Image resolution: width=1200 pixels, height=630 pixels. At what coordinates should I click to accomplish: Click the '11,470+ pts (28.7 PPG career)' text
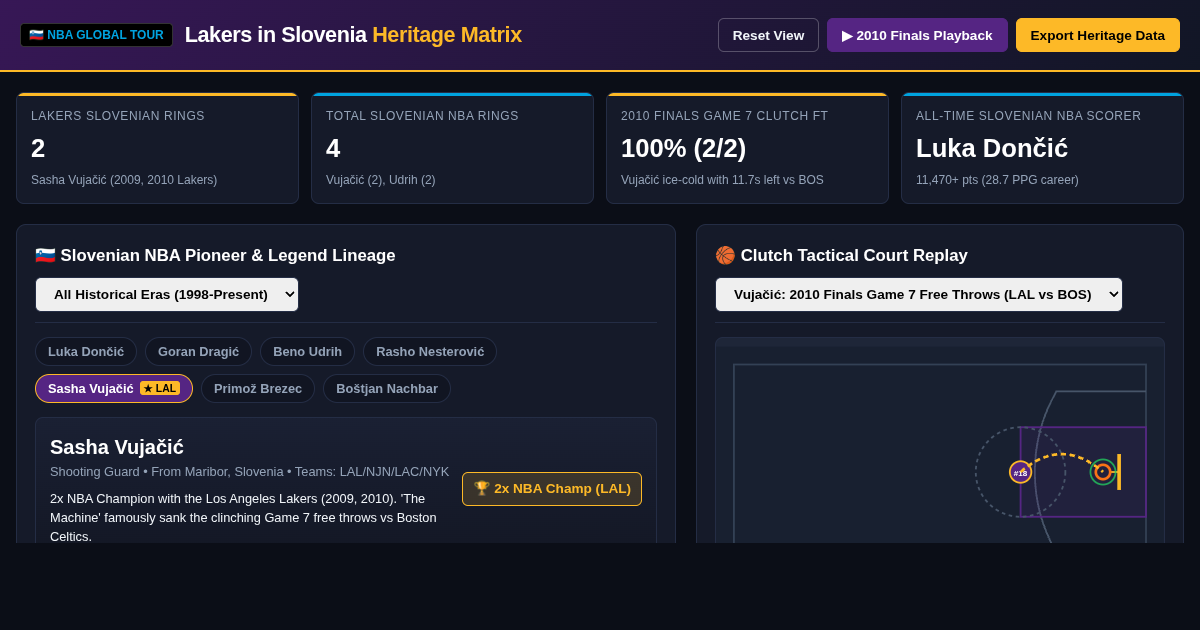[997, 180]
